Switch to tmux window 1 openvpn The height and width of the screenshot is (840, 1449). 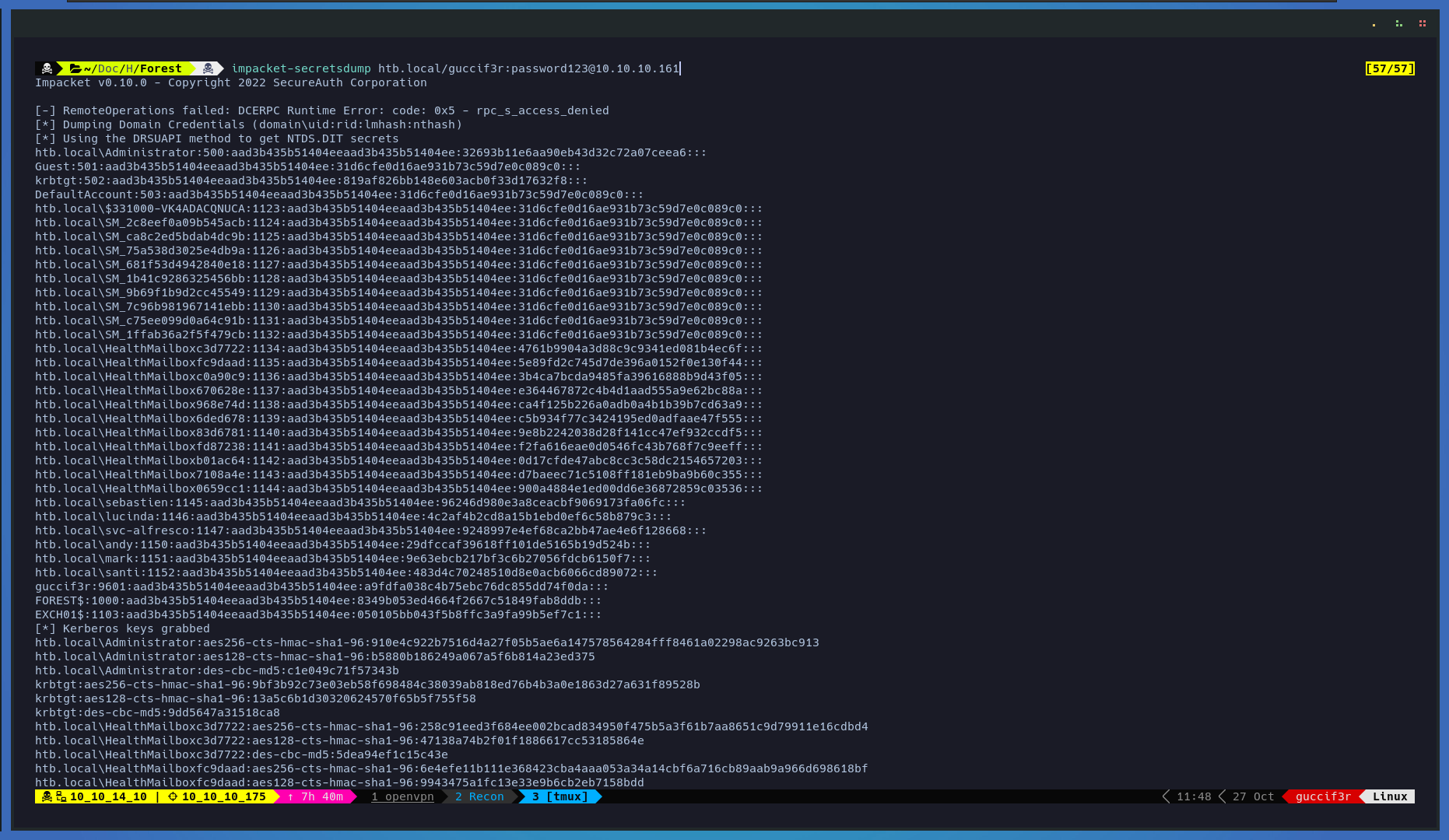[x=402, y=796]
